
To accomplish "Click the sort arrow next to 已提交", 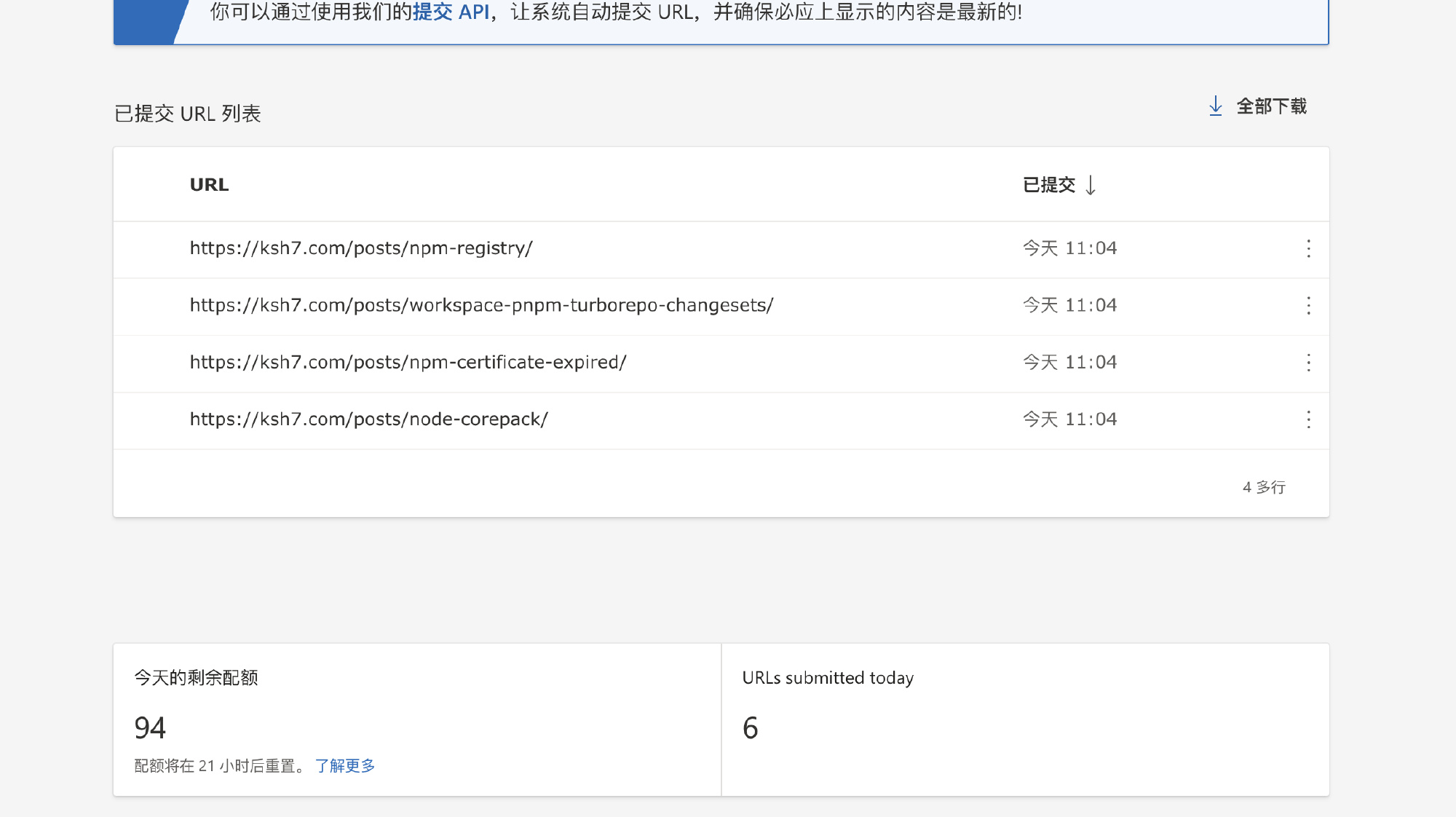I will [x=1091, y=185].
